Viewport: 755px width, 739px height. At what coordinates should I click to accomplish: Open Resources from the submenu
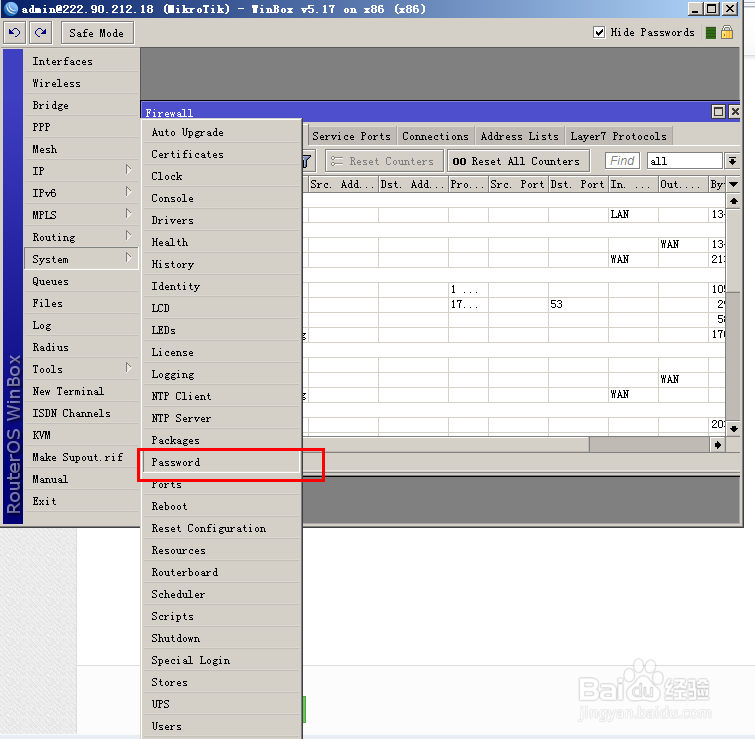click(x=221, y=550)
